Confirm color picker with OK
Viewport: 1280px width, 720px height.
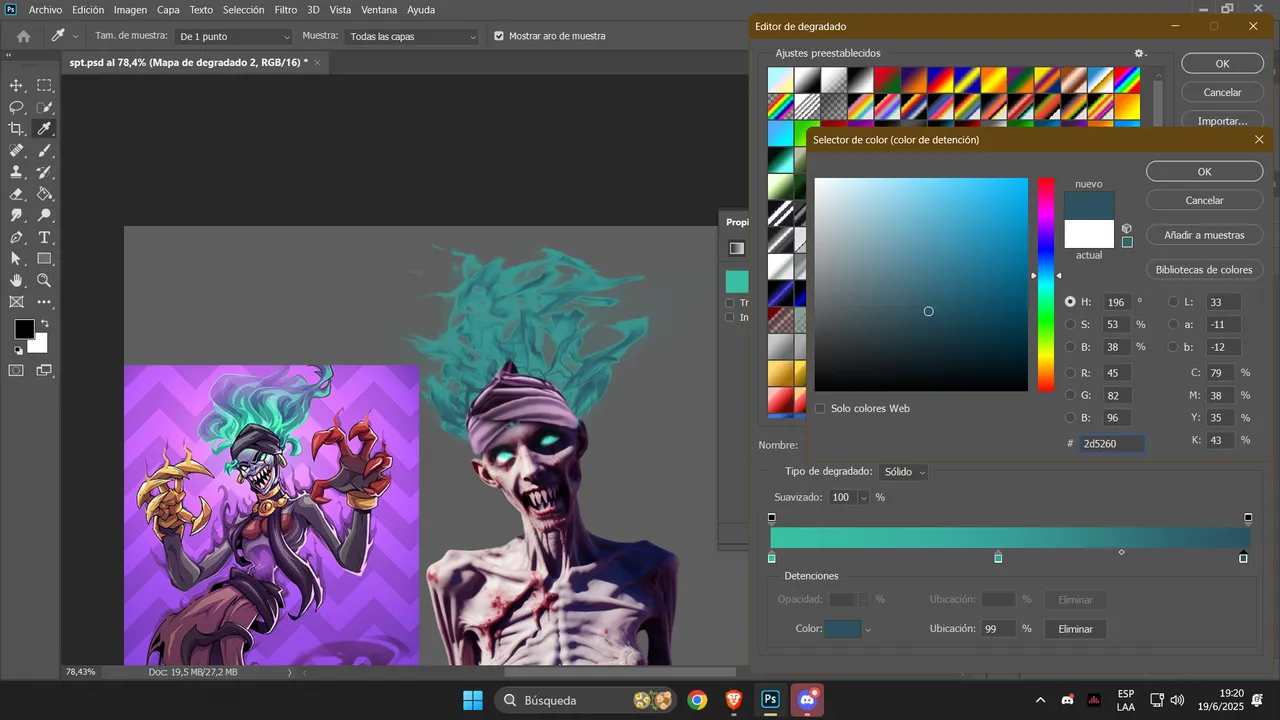coord(1204,172)
